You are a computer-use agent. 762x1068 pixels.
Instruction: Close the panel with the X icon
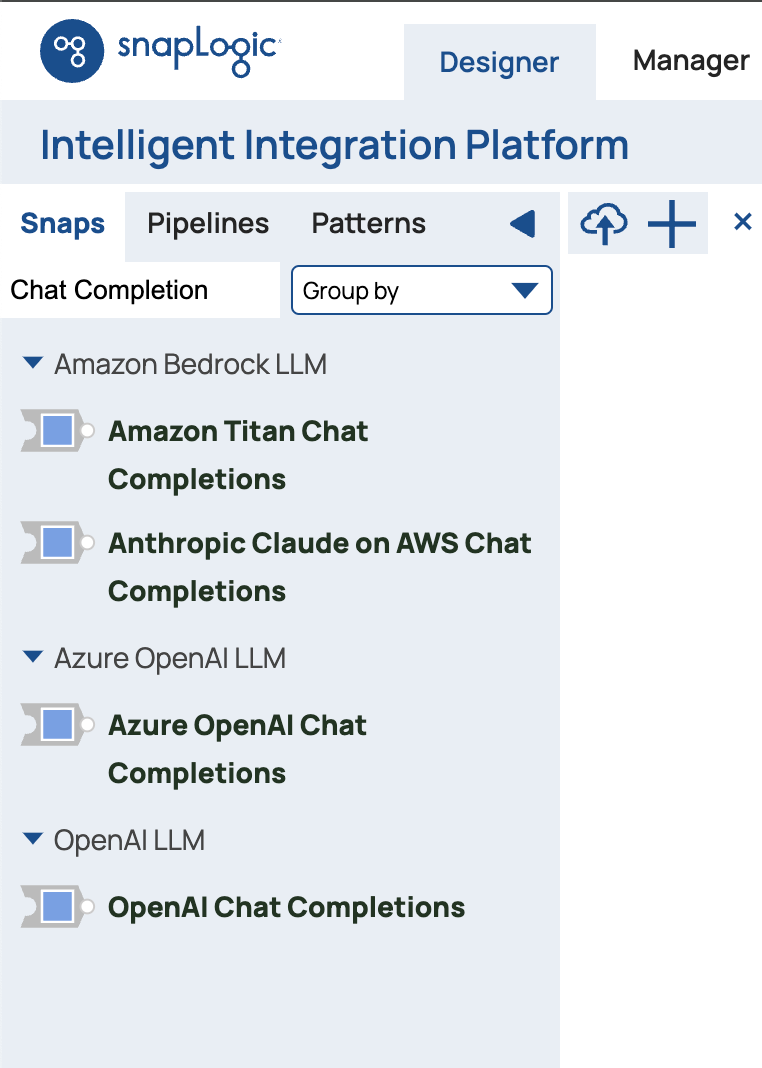pos(742,222)
